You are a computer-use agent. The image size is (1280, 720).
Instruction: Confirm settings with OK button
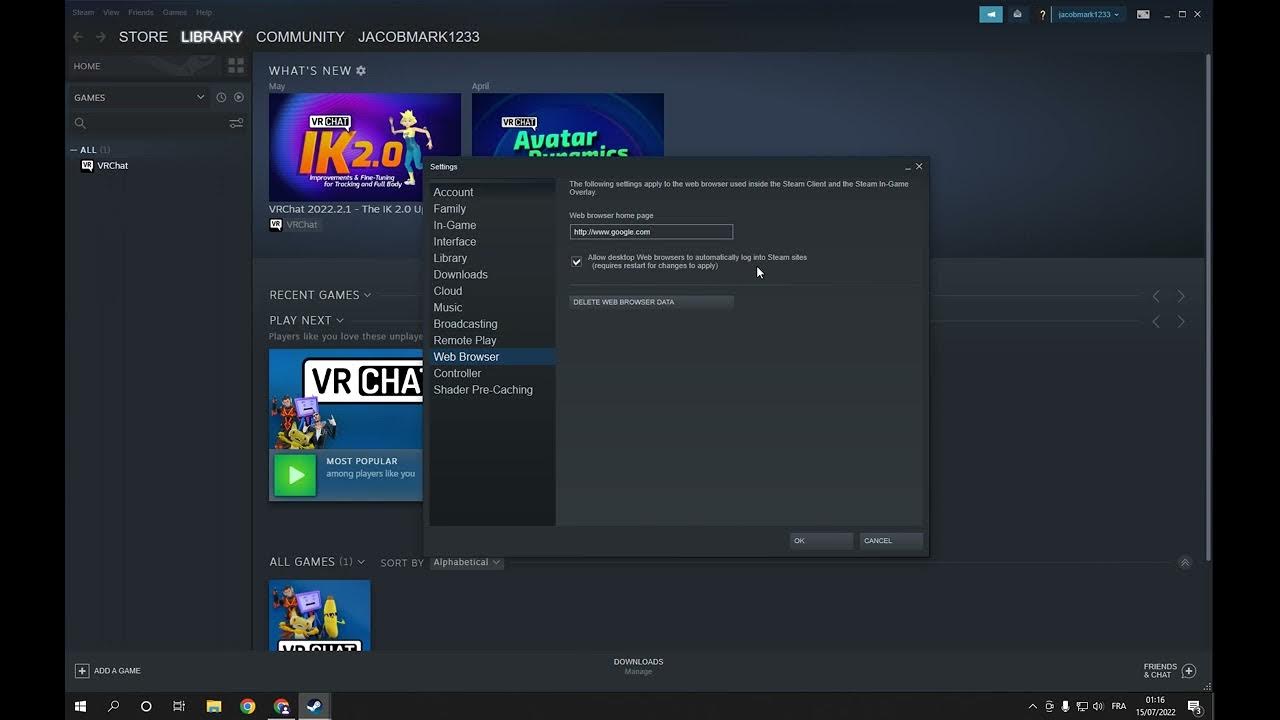pyautogui.click(x=821, y=541)
